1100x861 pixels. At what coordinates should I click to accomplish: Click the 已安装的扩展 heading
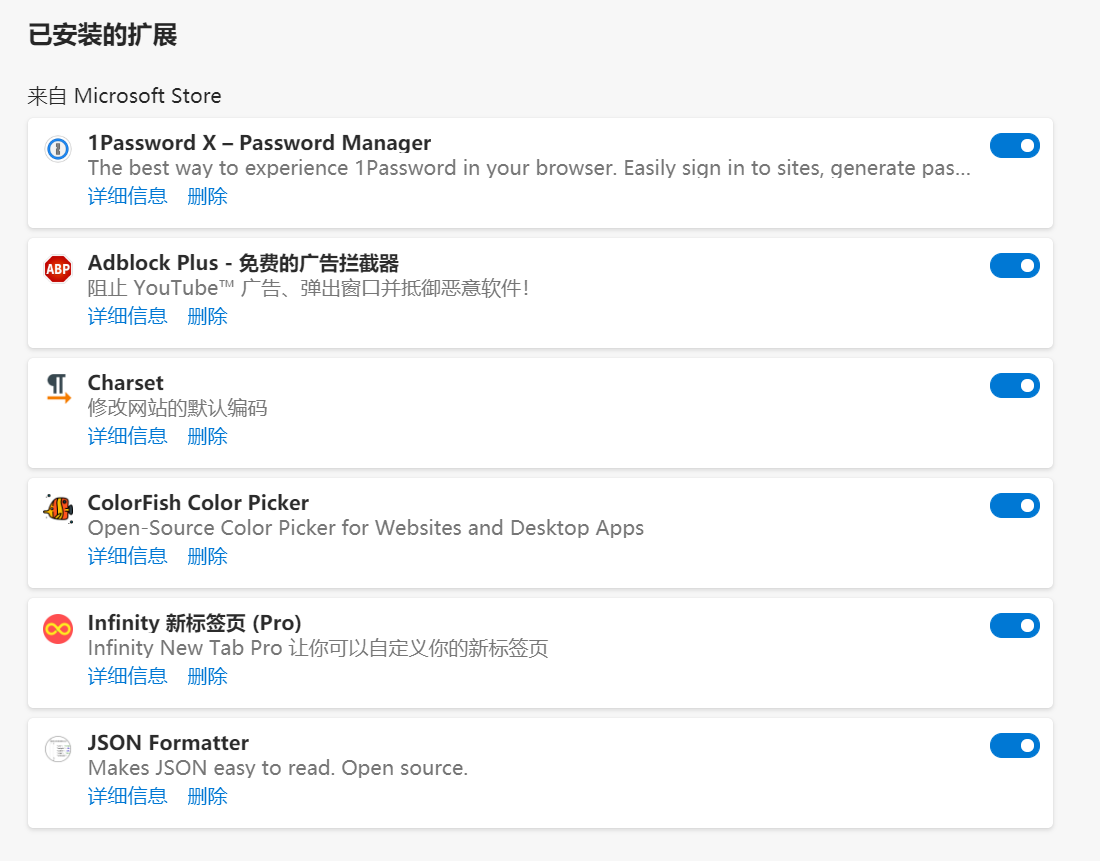pyautogui.click(x=102, y=35)
